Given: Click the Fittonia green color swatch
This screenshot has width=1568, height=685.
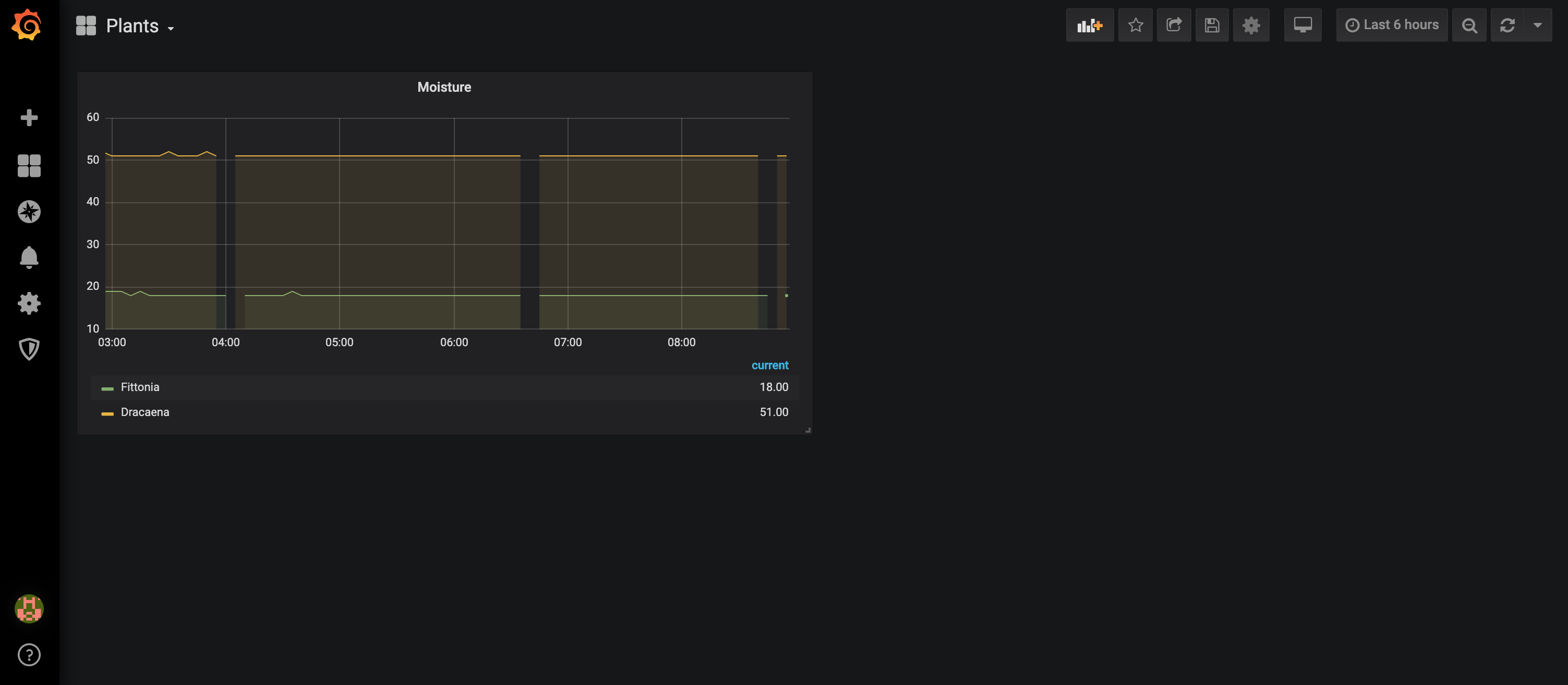Looking at the screenshot, I should [x=107, y=388].
